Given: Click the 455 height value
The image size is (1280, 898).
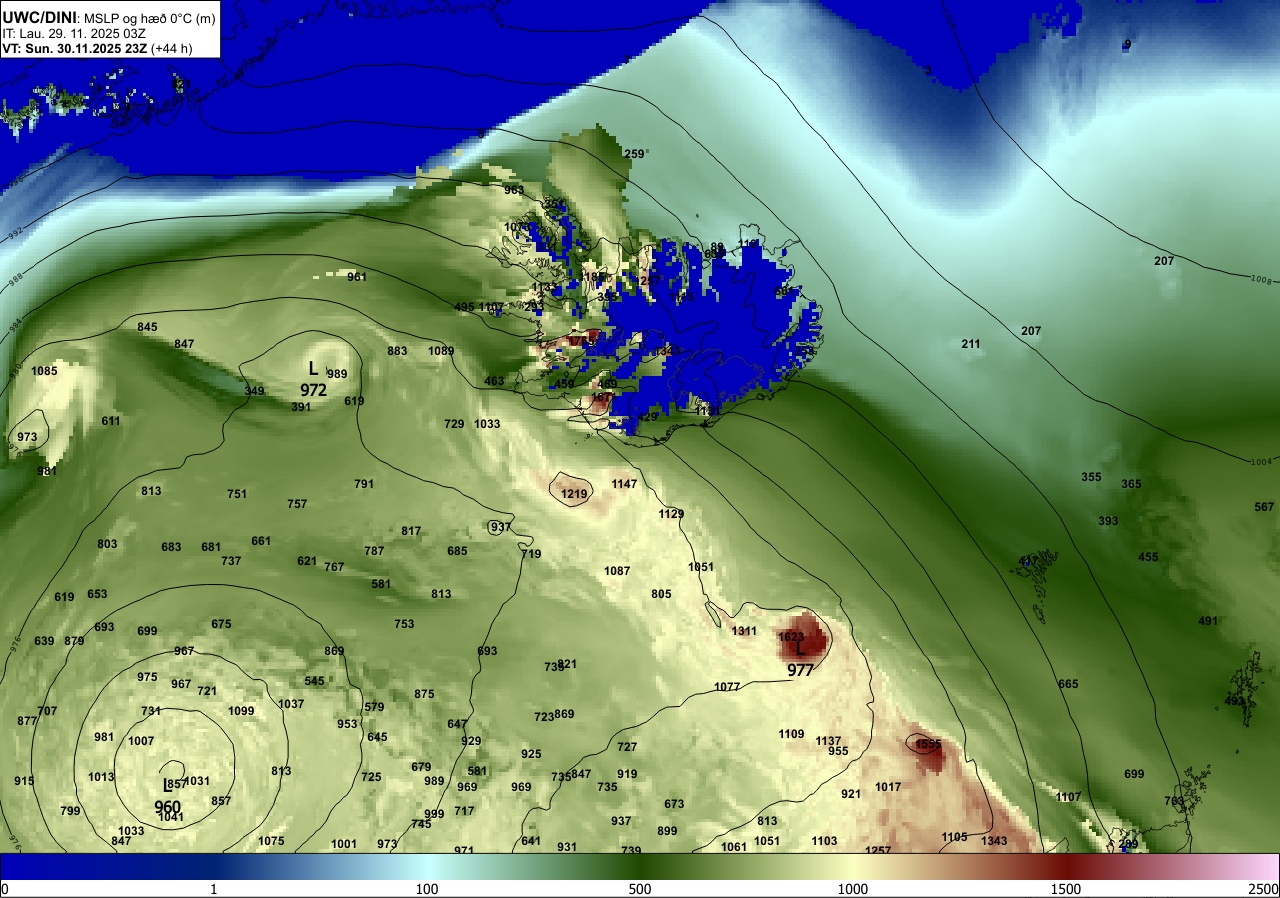Looking at the screenshot, I should coord(1148,557).
